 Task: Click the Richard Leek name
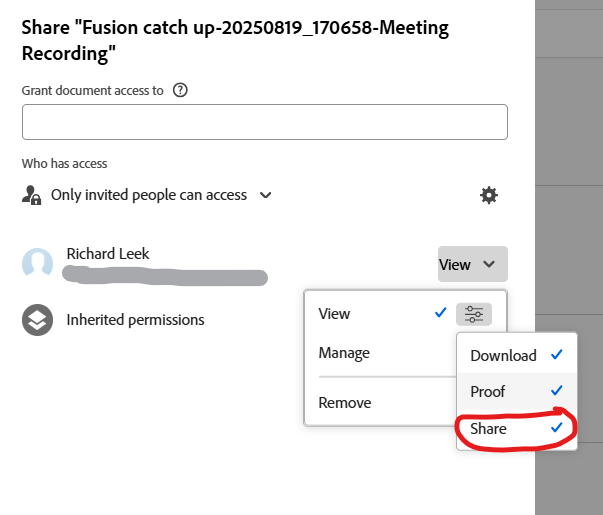click(x=108, y=254)
